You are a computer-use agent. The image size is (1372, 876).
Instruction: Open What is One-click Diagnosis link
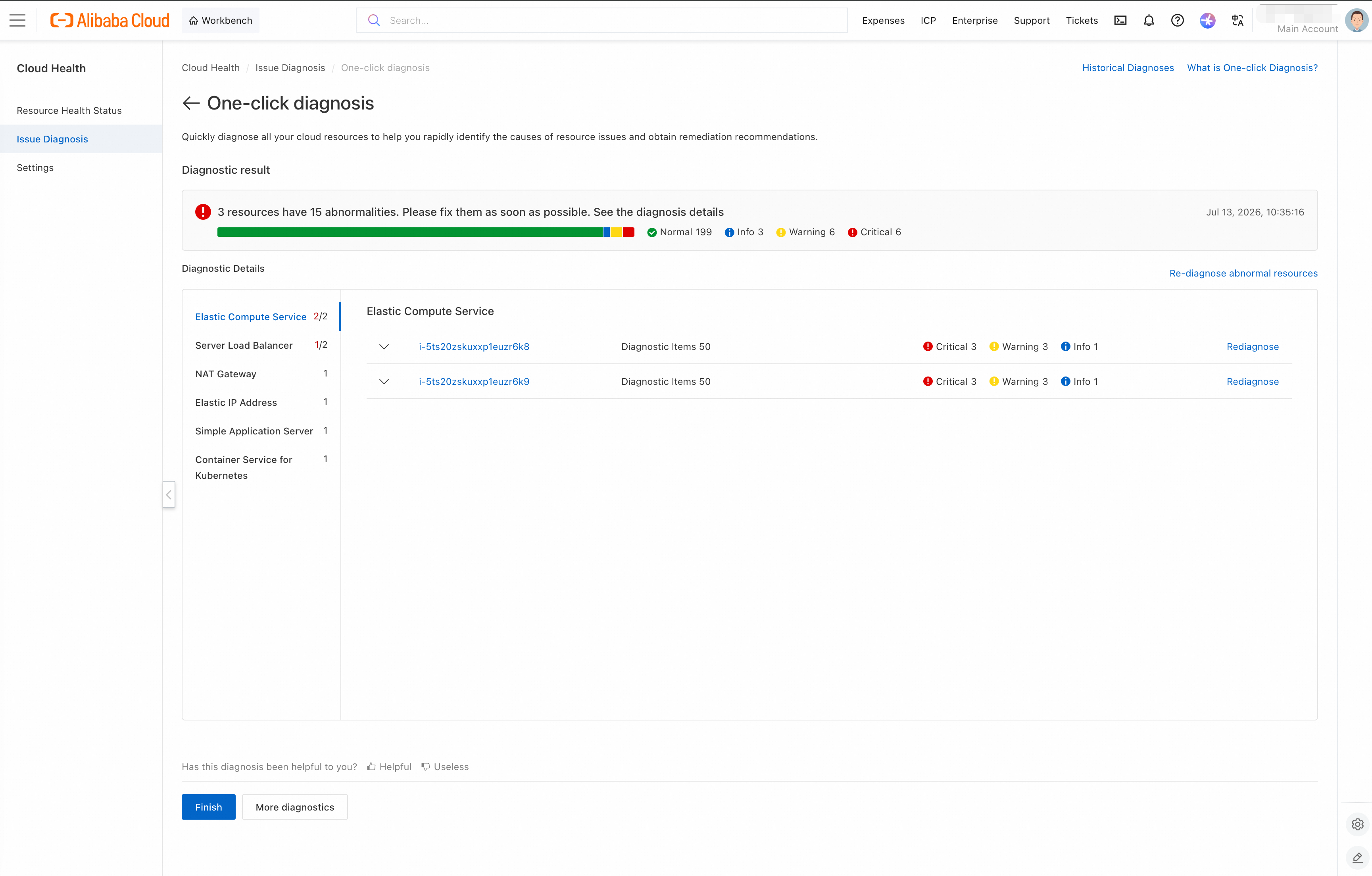[x=1252, y=68]
